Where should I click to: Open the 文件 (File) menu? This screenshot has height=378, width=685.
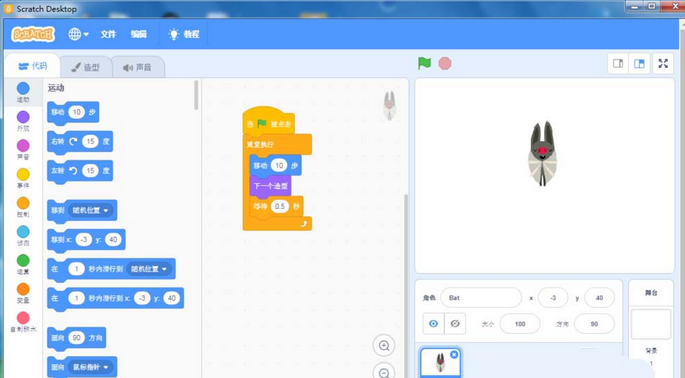[108, 34]
